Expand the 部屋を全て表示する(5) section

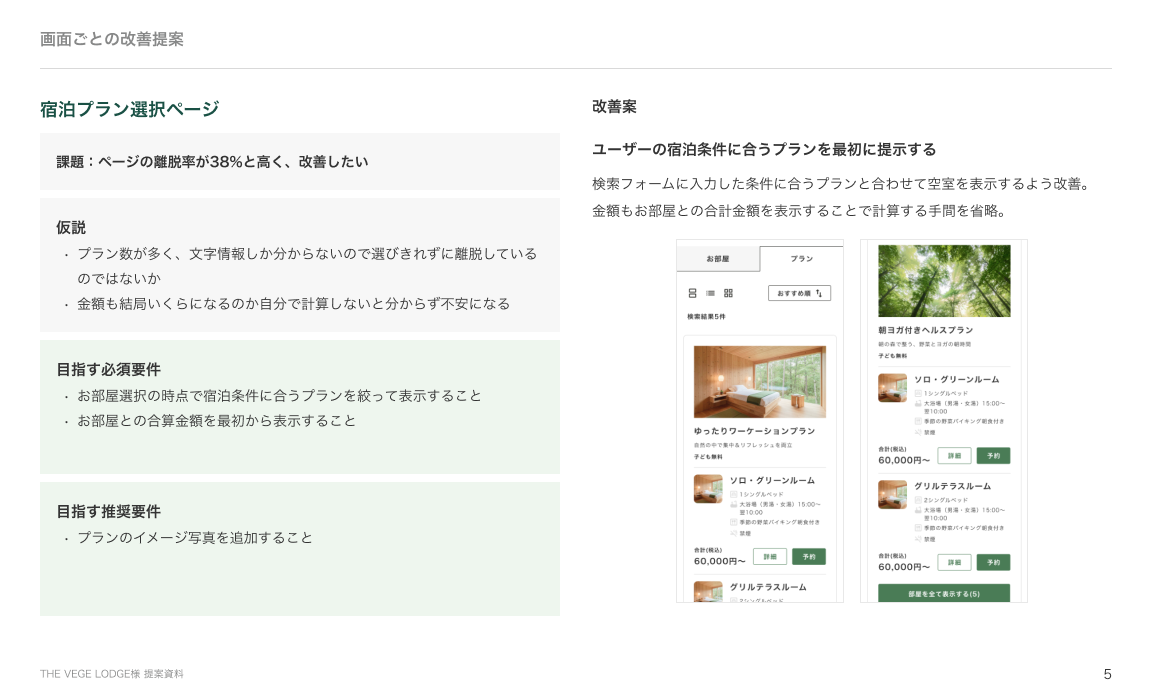[x=944, y=593]
